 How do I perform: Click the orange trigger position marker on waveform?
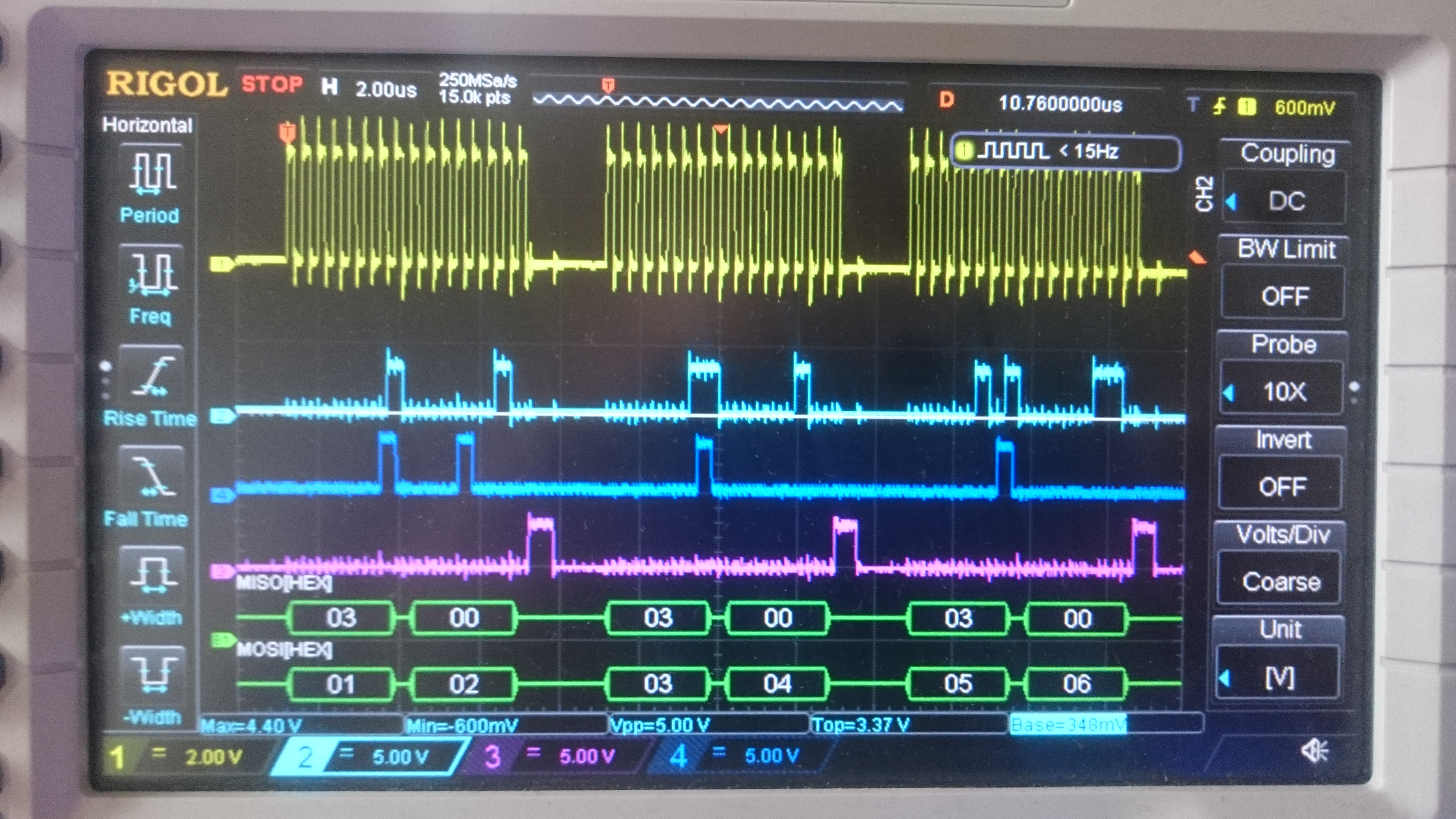287,133
